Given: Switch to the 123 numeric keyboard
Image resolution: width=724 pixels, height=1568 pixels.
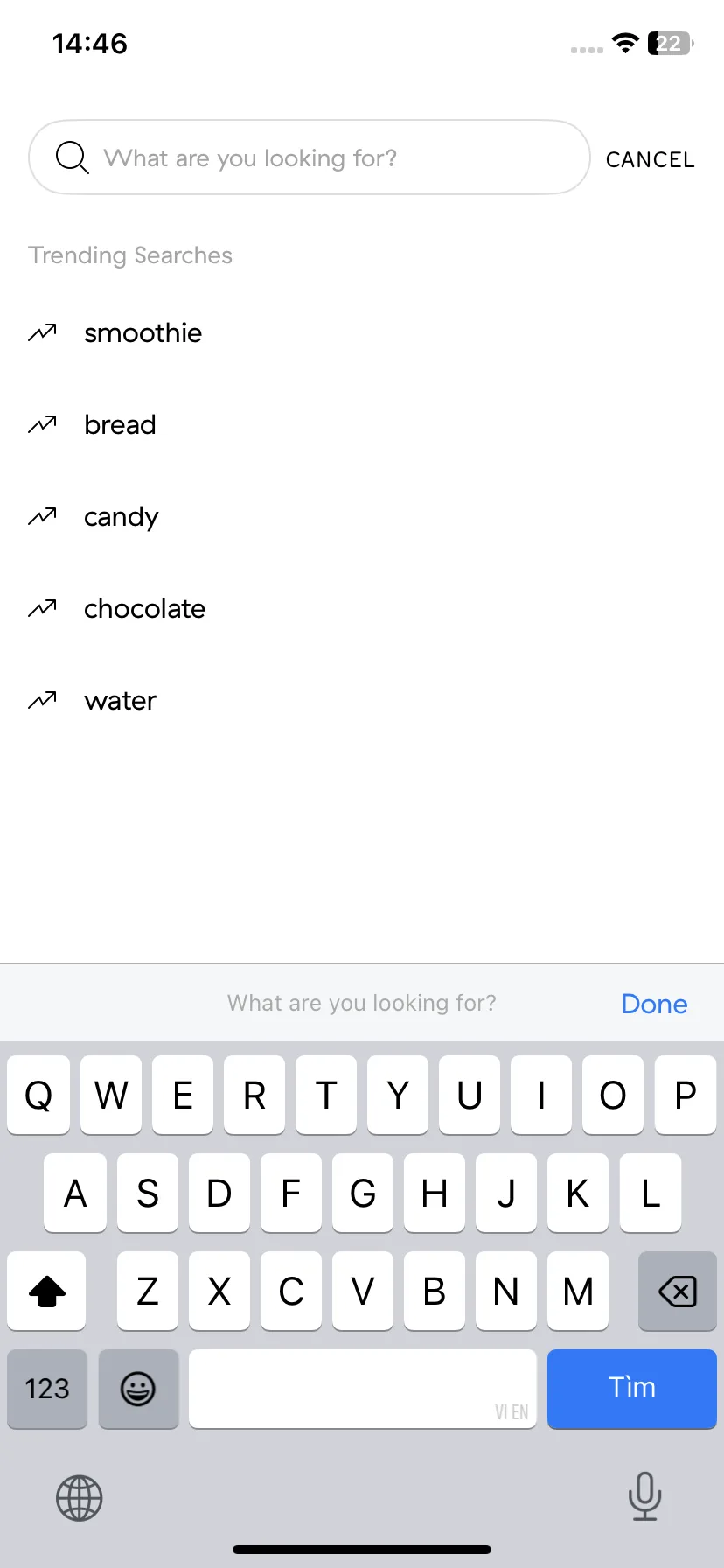Looking at the screenshot, I should [47, 1389].
